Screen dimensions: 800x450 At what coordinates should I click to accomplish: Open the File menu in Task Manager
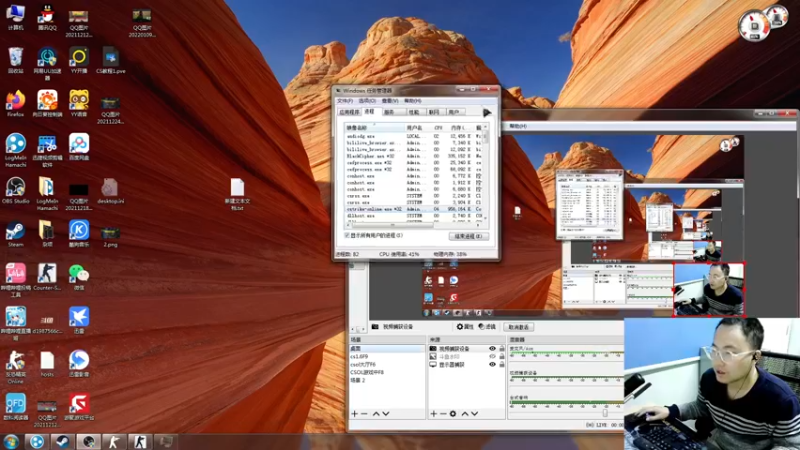(345, 101)
